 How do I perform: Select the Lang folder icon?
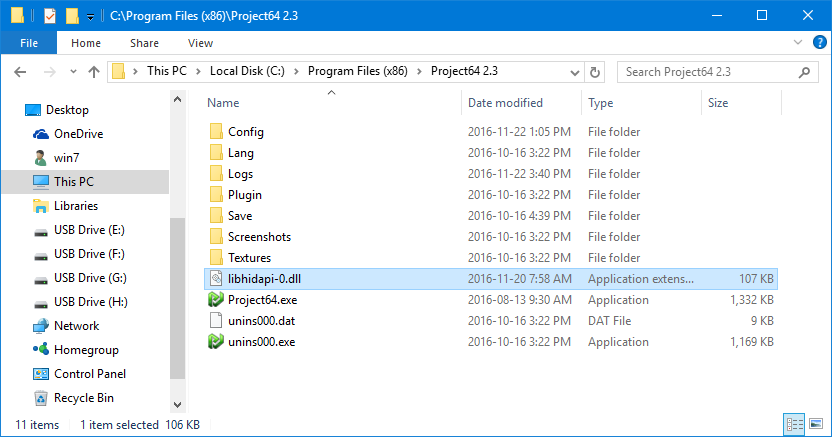216,153
